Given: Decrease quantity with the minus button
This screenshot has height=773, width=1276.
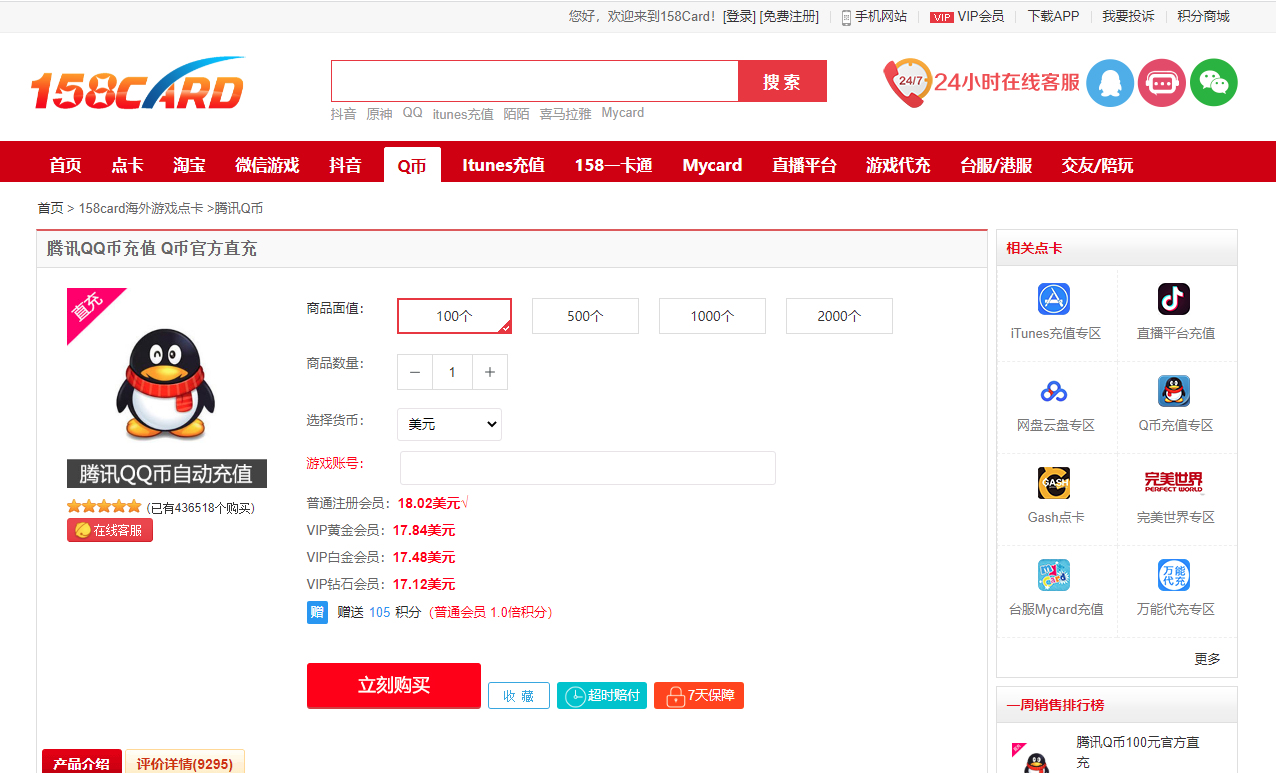Looking at the screenshot, I should point(415,372).
